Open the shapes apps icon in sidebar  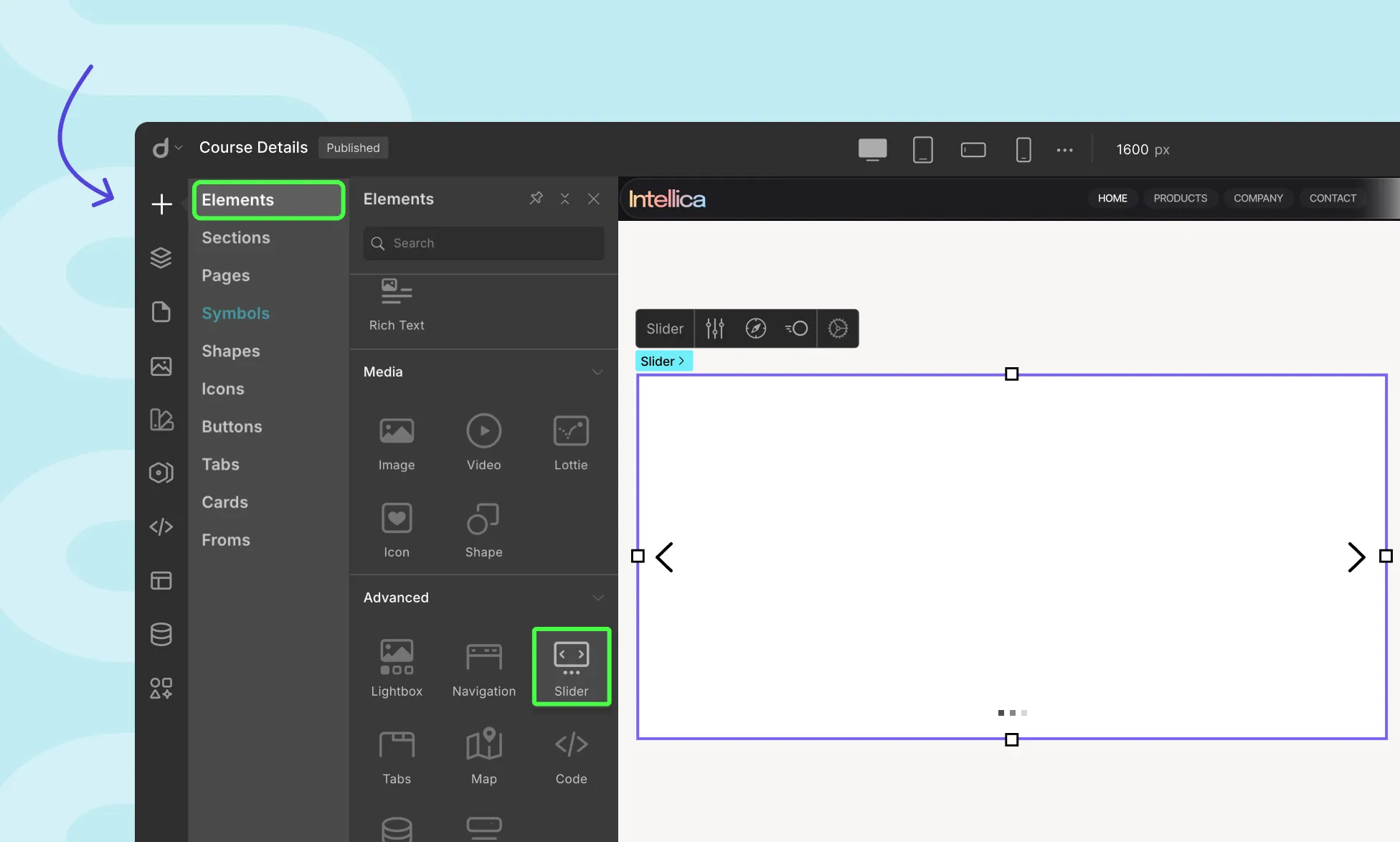tap(161, 688)
